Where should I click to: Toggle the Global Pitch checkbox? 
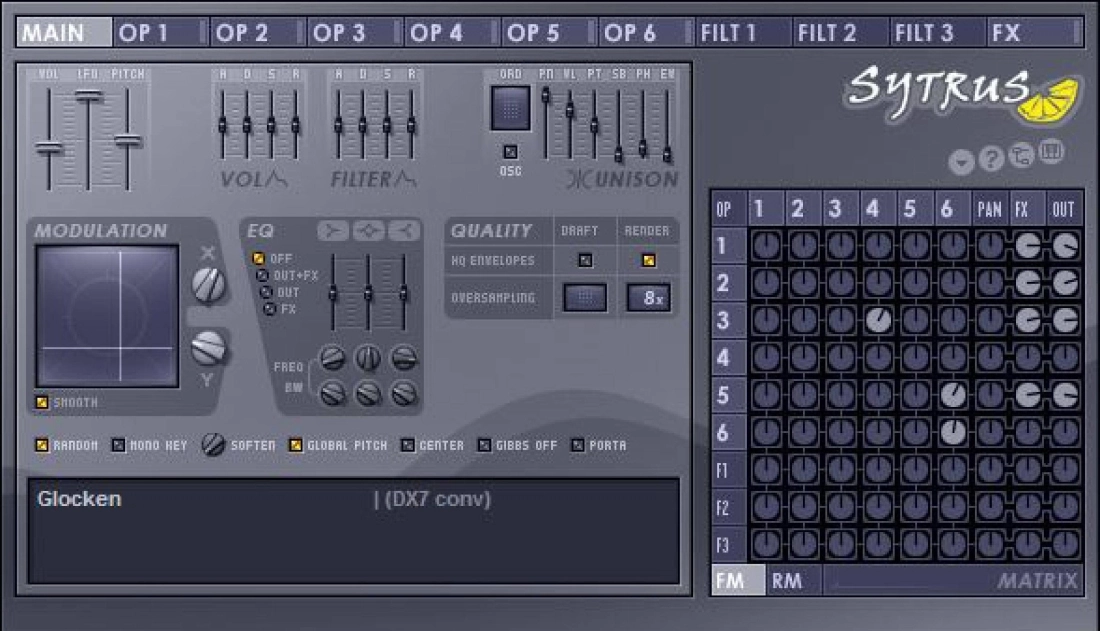tap(296, 445)
